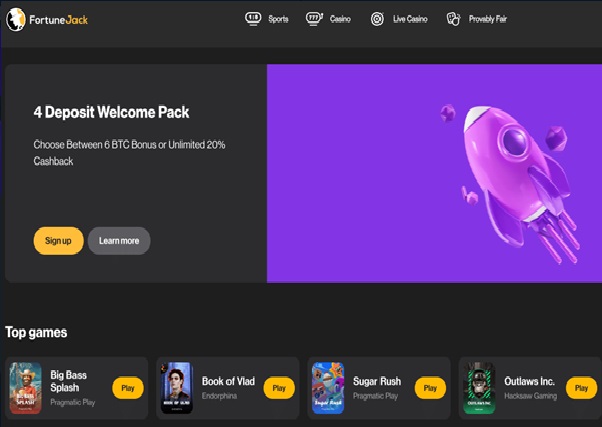
Task: Open the Sports menu item
Action: 278,19
